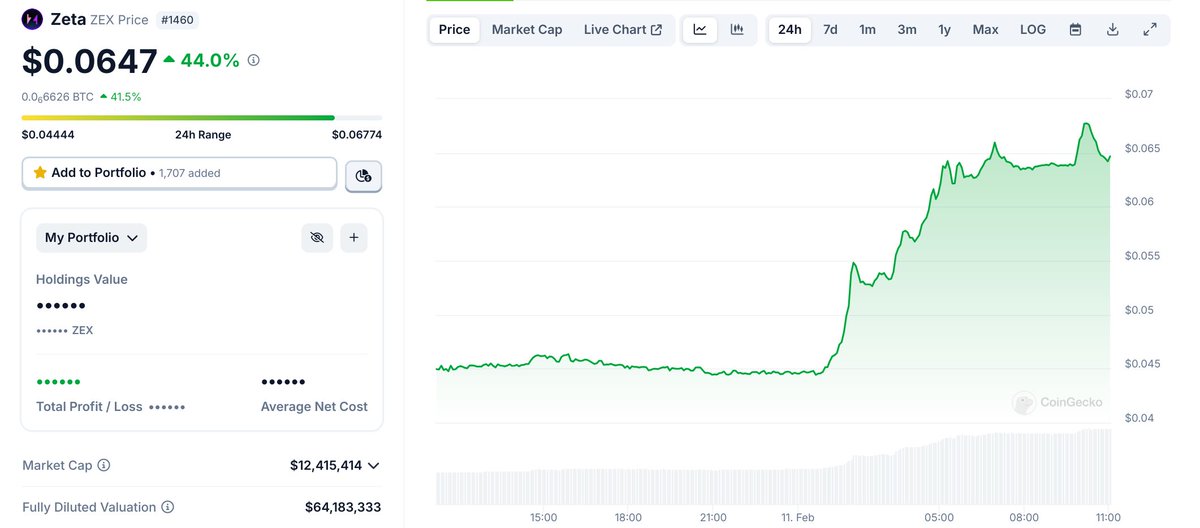Open the My Portfolio dropdown
The width and height of the screenshot is (1200, 528).
click(x=92, y=238)
